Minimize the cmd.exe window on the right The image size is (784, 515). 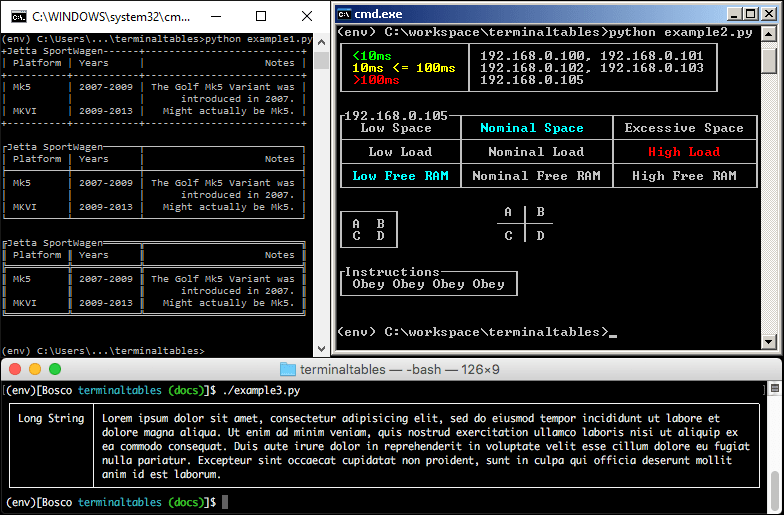click(734, 14)
